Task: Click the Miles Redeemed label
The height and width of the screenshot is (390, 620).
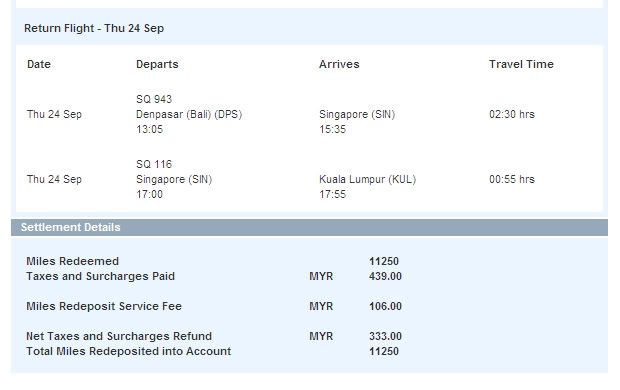Action: [72, 261]
